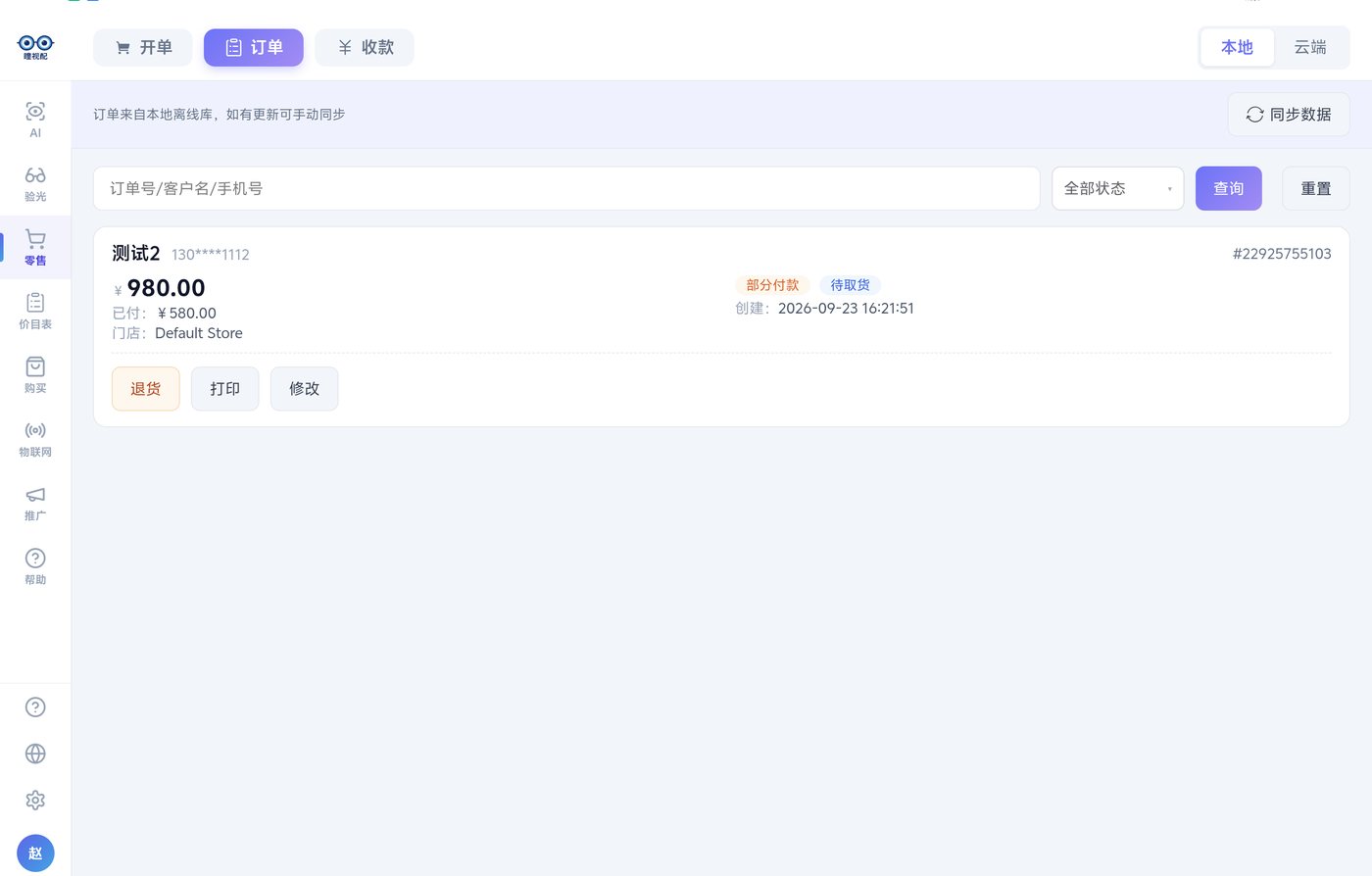Open the globe language icon

click(x=35, y=754)
